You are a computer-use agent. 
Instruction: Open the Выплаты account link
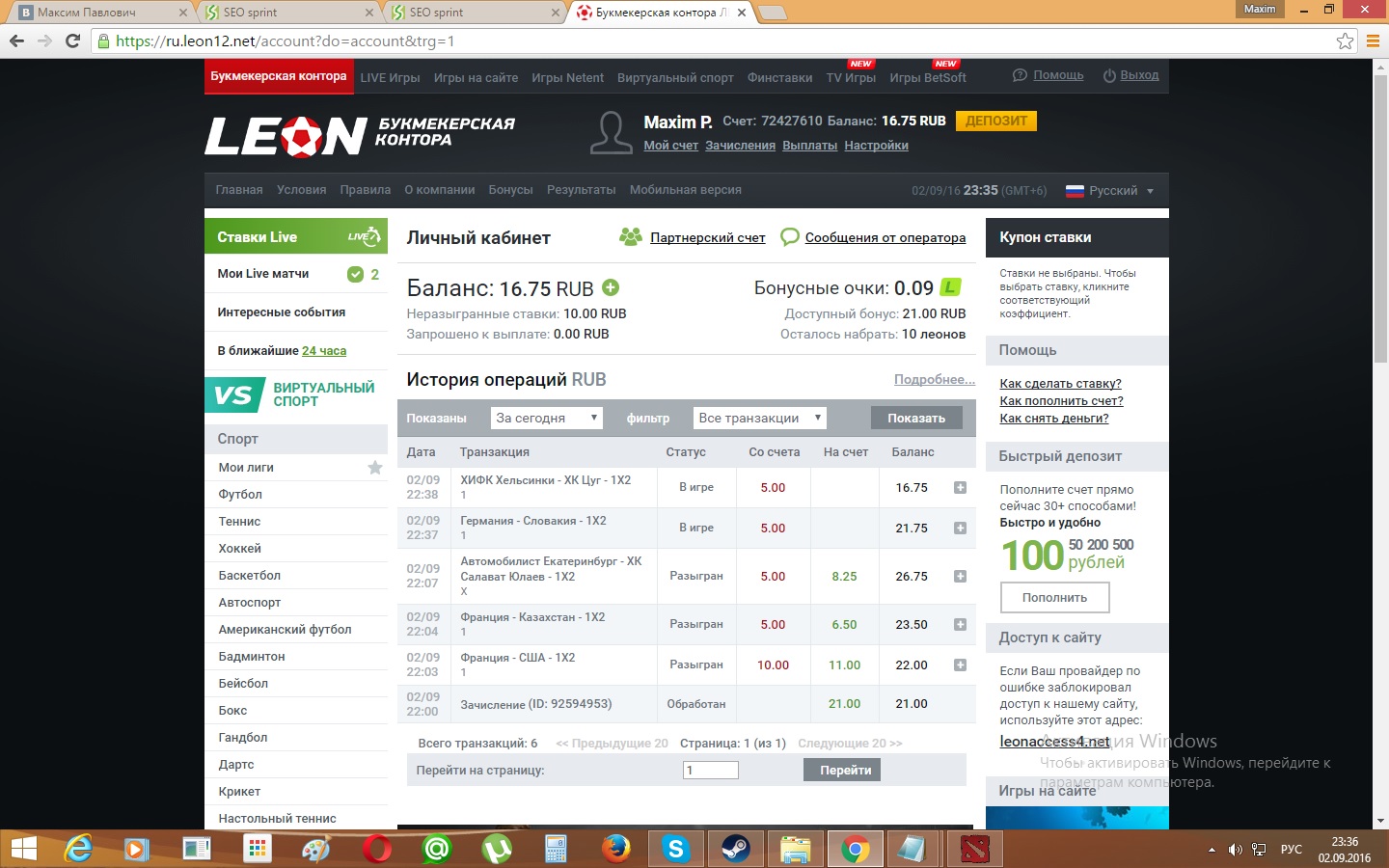pos(809,146)
